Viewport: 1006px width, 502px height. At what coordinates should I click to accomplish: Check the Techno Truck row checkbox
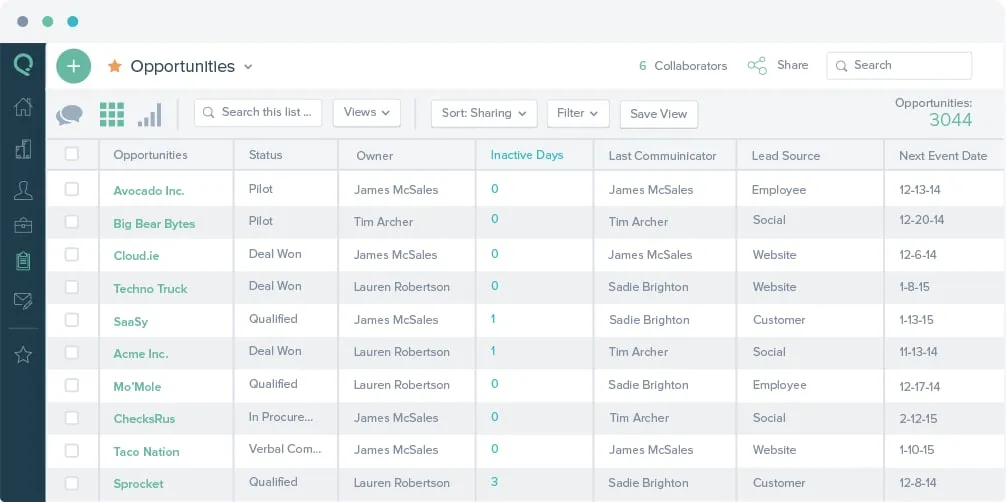point(72,287)
